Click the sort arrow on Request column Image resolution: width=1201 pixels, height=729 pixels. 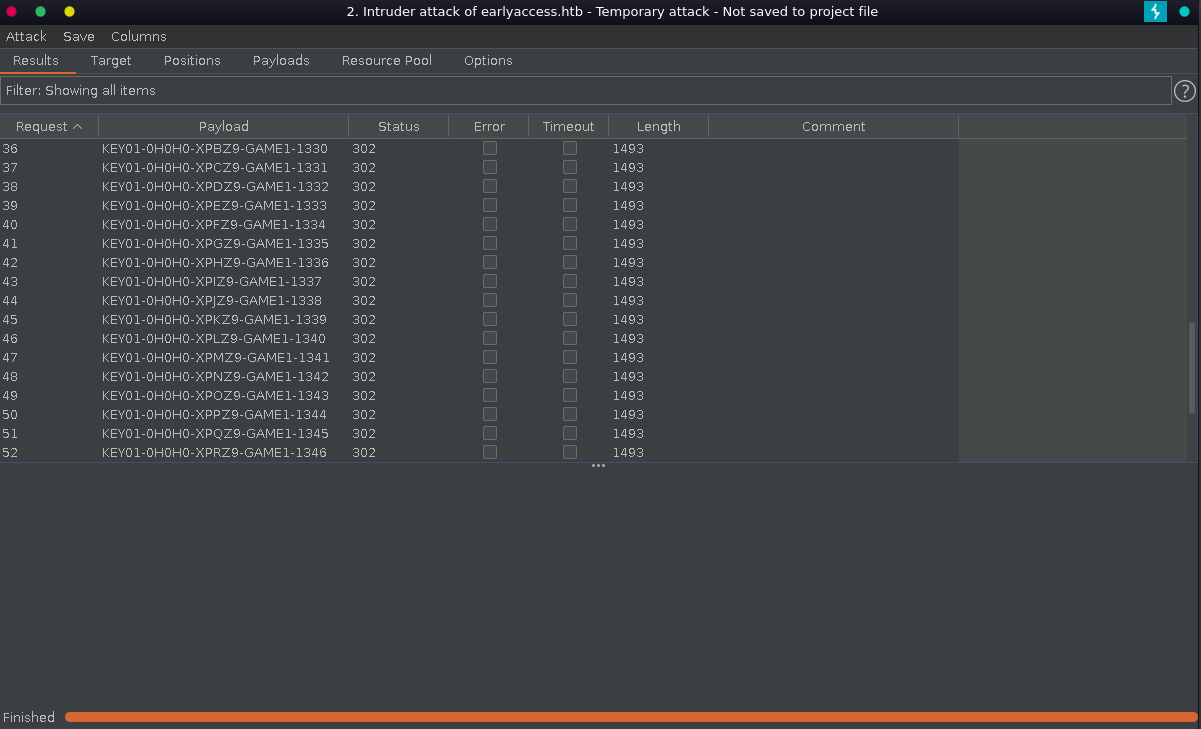78,127
